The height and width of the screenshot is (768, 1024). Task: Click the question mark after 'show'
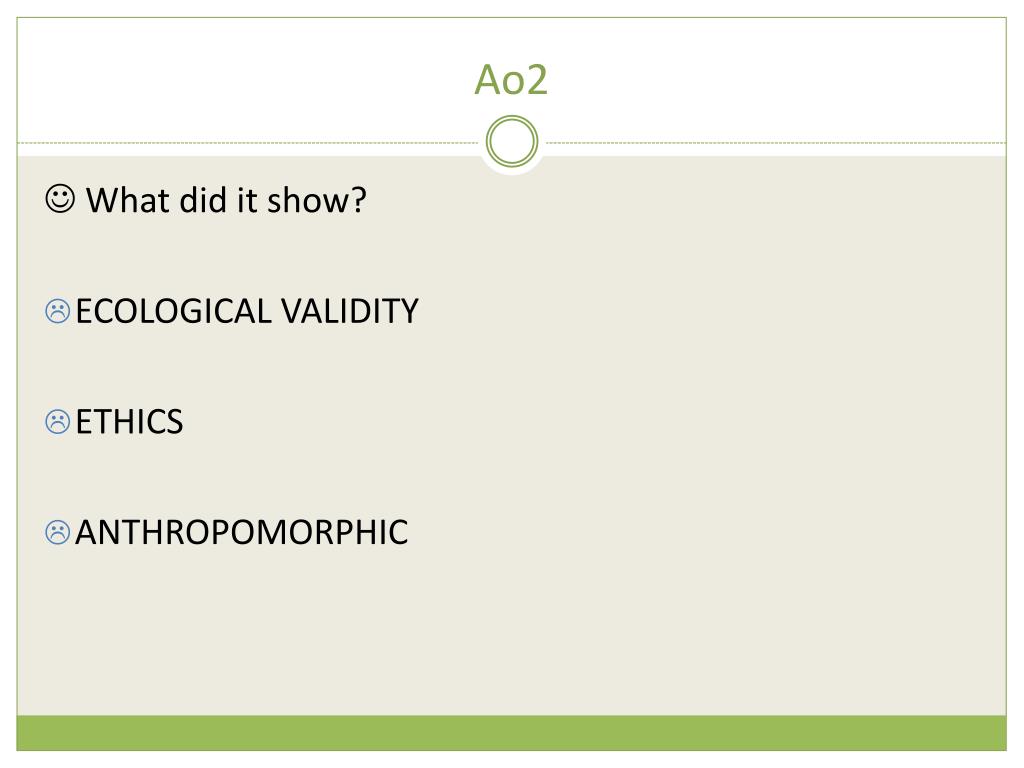click(x=359, y=200)
